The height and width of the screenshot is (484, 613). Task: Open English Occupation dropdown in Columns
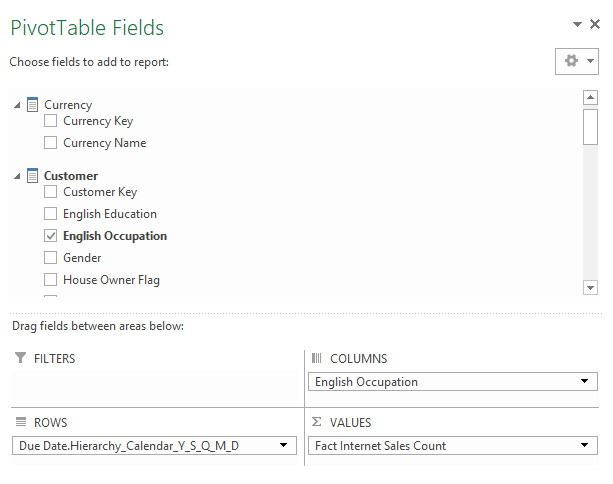pyautogui.click(x=584, y=382)
